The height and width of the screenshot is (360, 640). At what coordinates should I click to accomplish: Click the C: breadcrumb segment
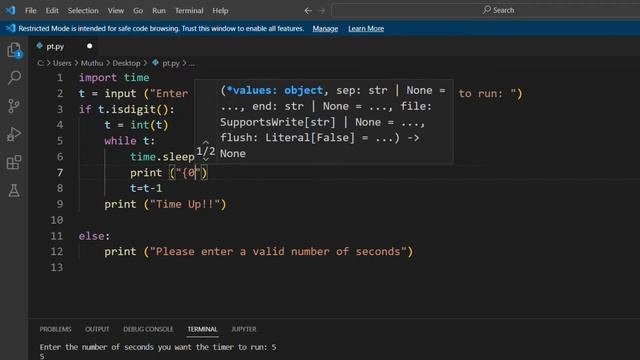tap(41, 63)
